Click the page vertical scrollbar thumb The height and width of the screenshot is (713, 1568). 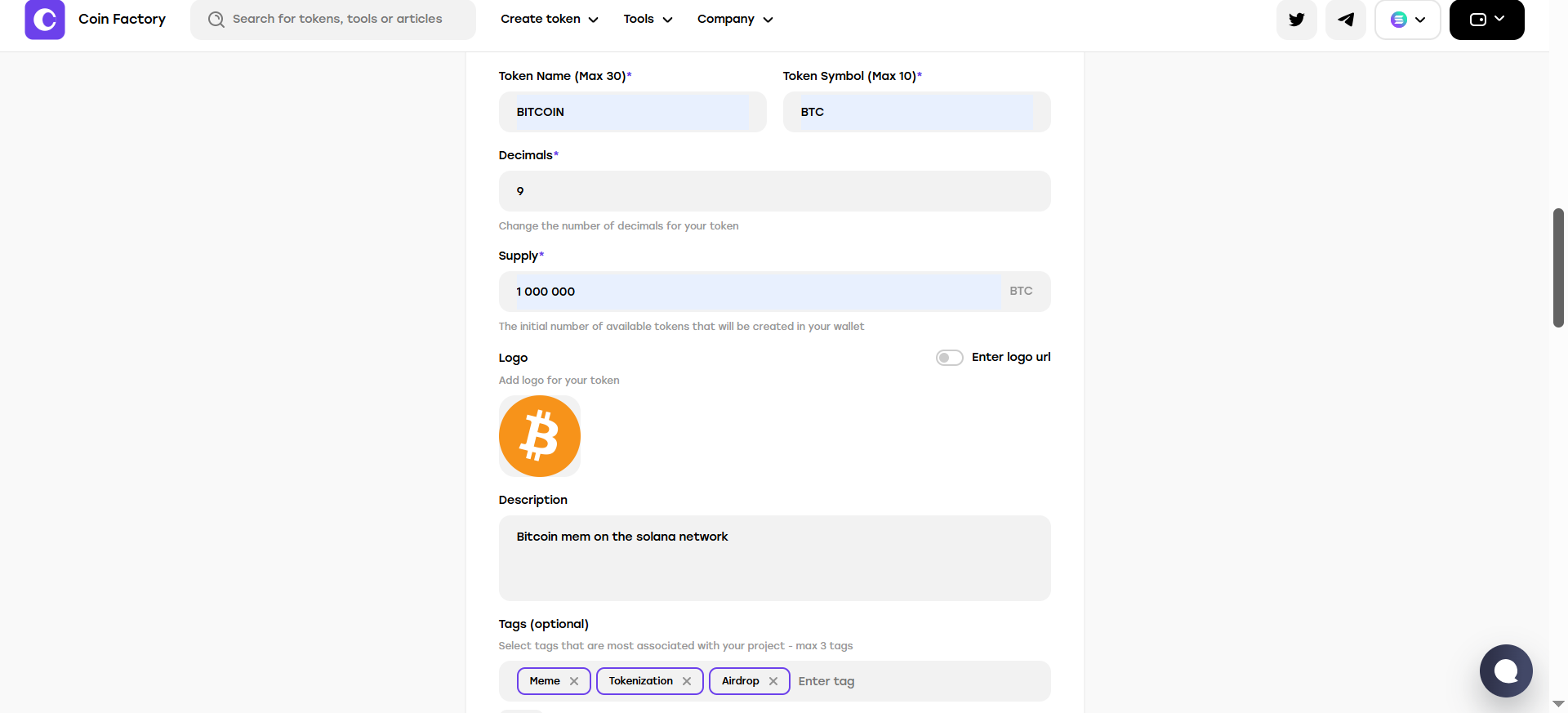point(1558,268)
